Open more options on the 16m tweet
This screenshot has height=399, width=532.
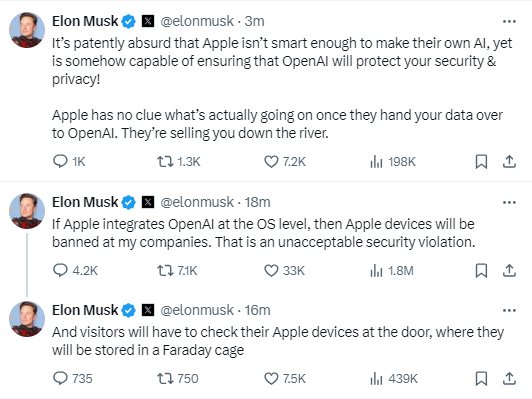point(509,310)
